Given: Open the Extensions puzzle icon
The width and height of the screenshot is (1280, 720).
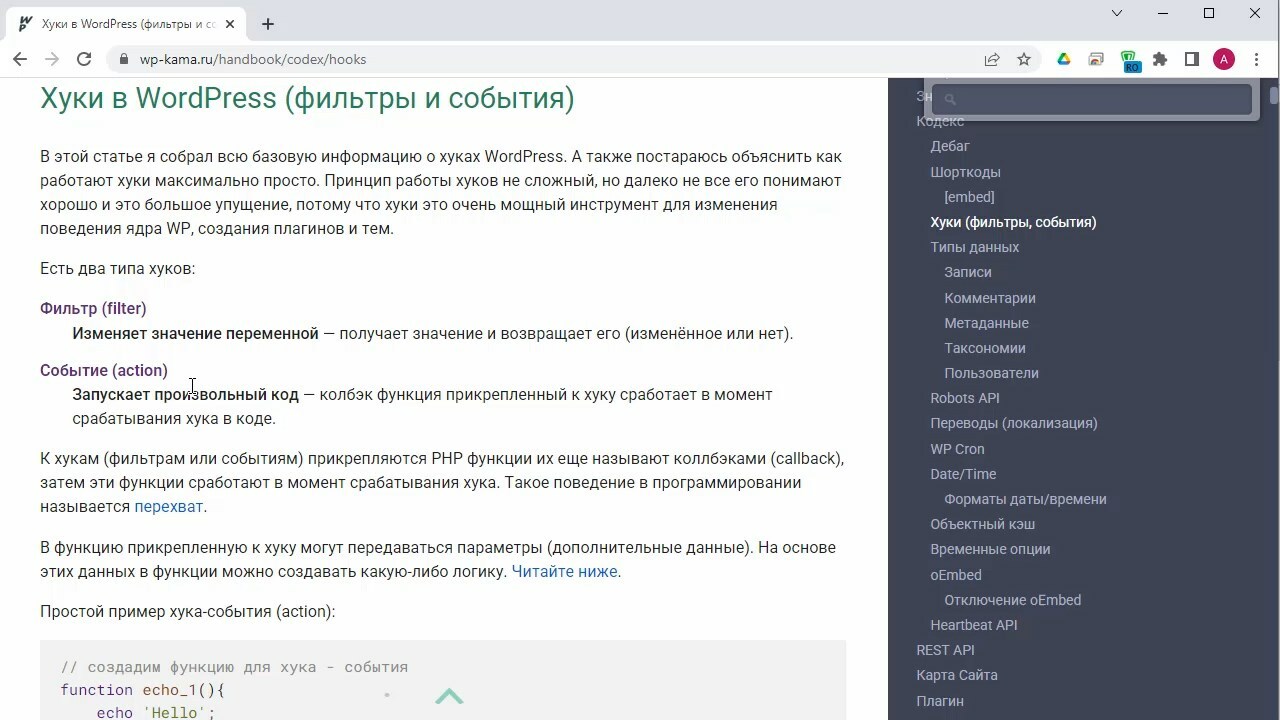Looking at the screenshot, I should [x=1160, y=59].
